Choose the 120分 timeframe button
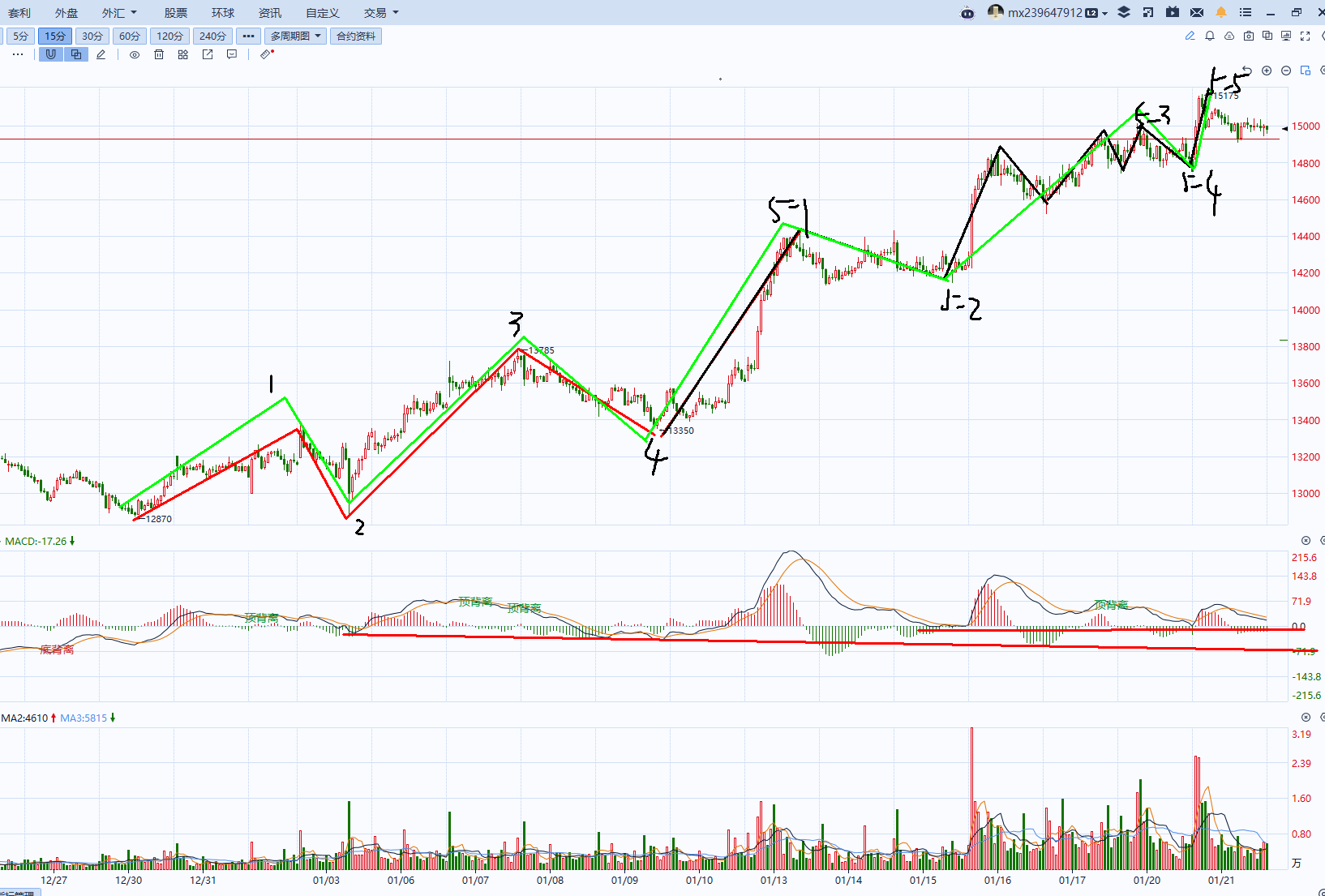The image size is (1325, 896). coord(169,36)
